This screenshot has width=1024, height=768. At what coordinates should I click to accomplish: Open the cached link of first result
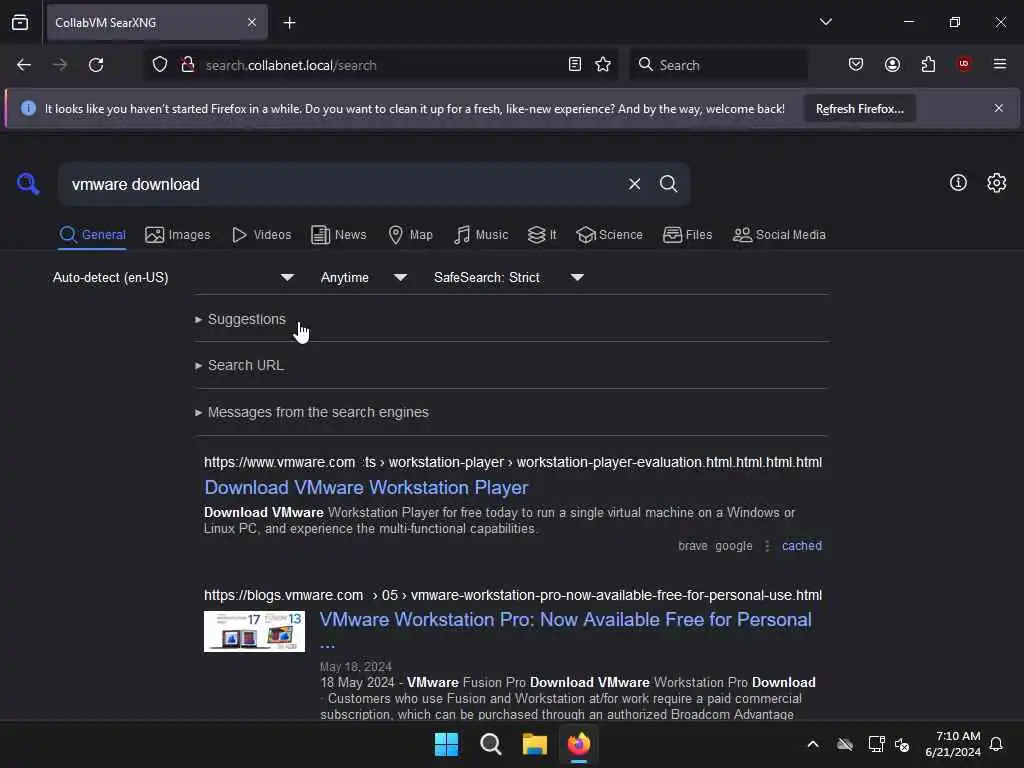coord(802,546)
